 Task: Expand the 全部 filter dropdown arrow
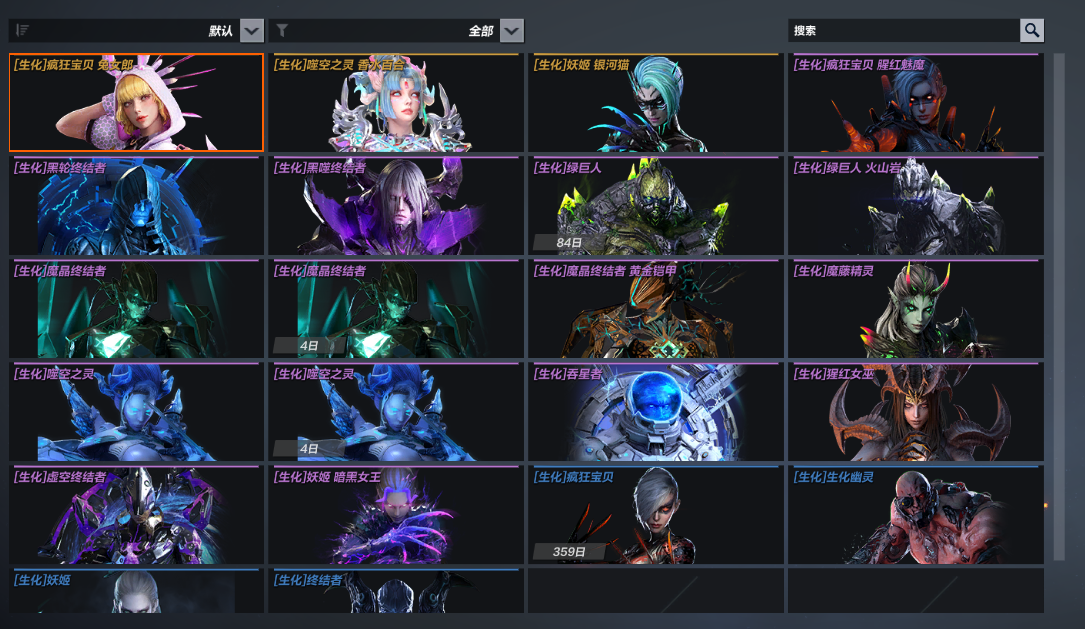click(x=511, y=30)
